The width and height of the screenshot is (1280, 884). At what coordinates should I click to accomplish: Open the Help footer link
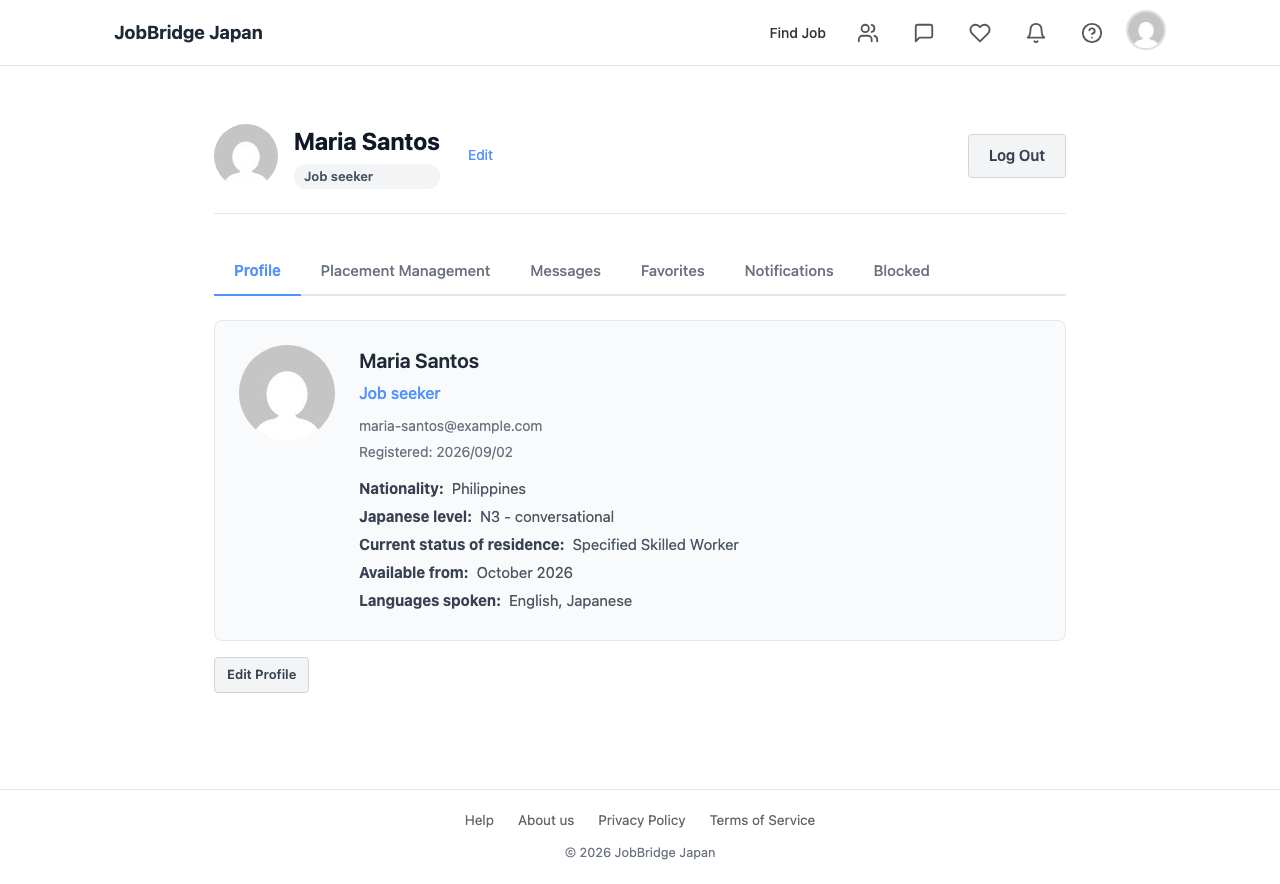point(479,820)
